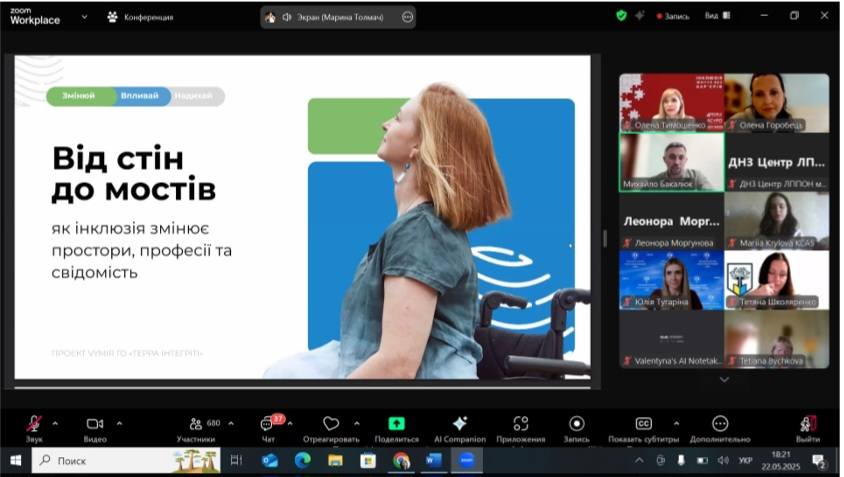Screen dimensions: 844x477
Task: Open the Приложения apps icon
Action: pos(521,424)
